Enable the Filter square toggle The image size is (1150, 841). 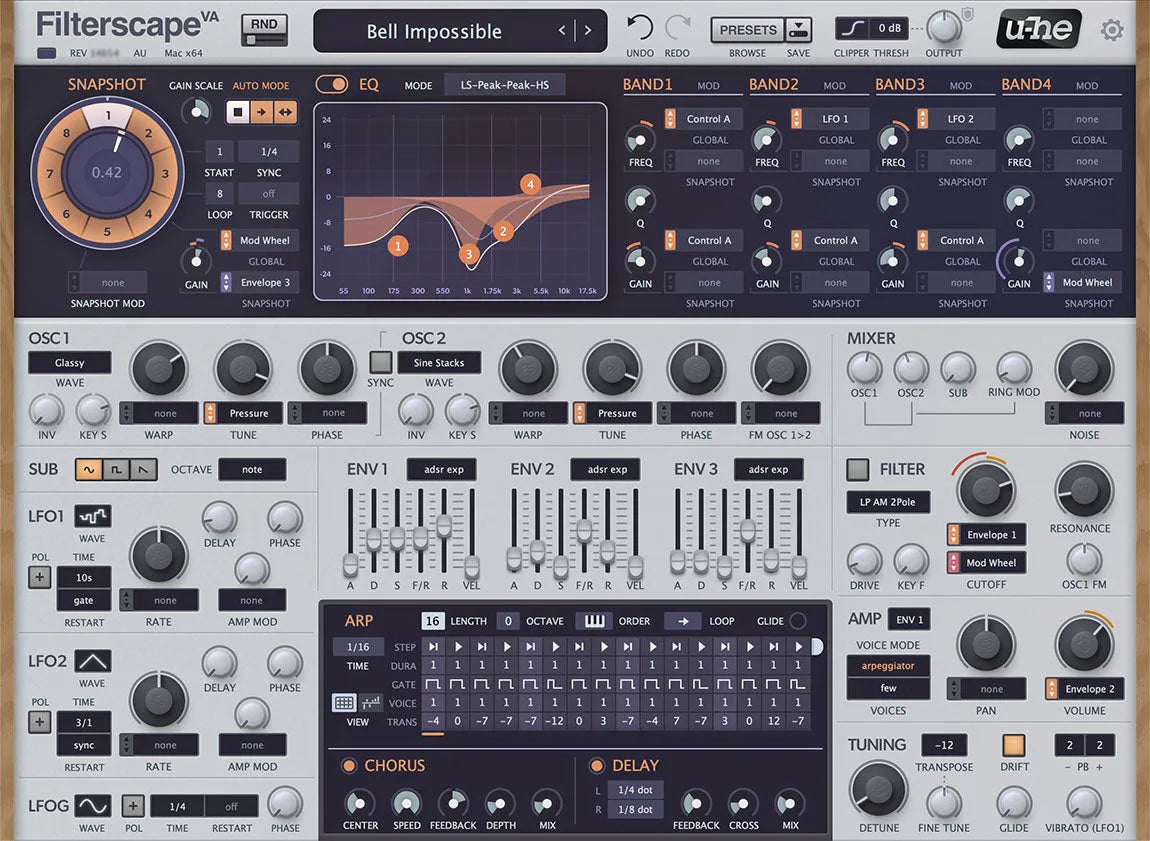click(x=857, y=469)
